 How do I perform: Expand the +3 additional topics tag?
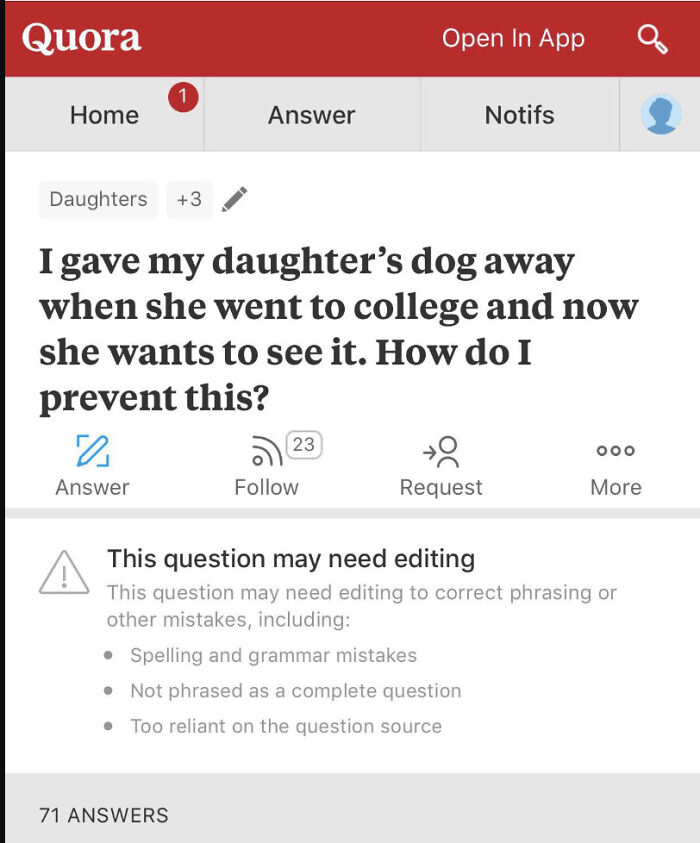(189, 199)
